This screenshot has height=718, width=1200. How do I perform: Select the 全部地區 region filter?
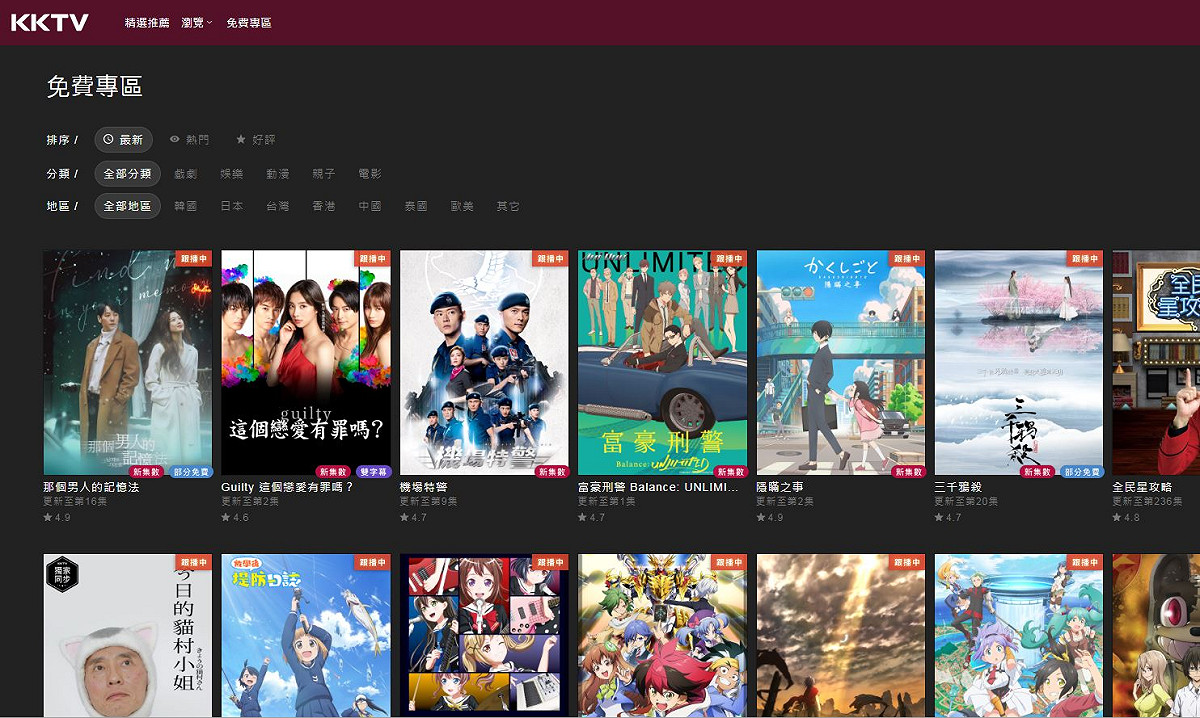127,206
